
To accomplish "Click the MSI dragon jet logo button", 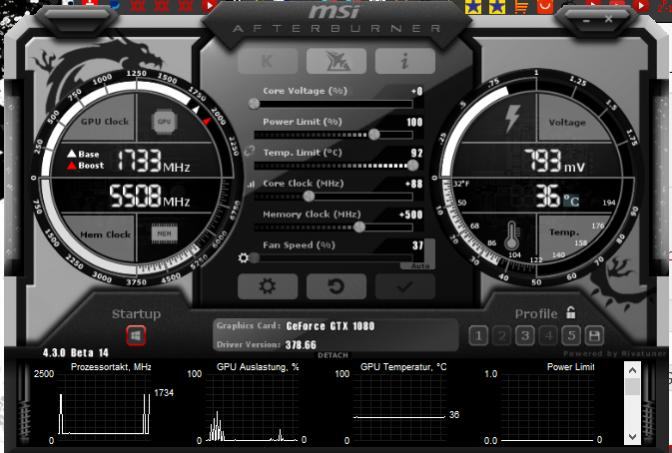I will click(336, 61).
